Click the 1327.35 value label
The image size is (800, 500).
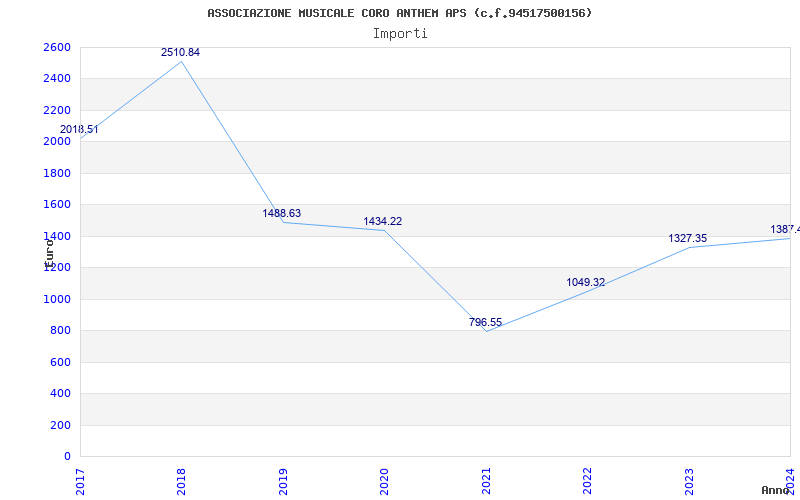coord(688,238)
